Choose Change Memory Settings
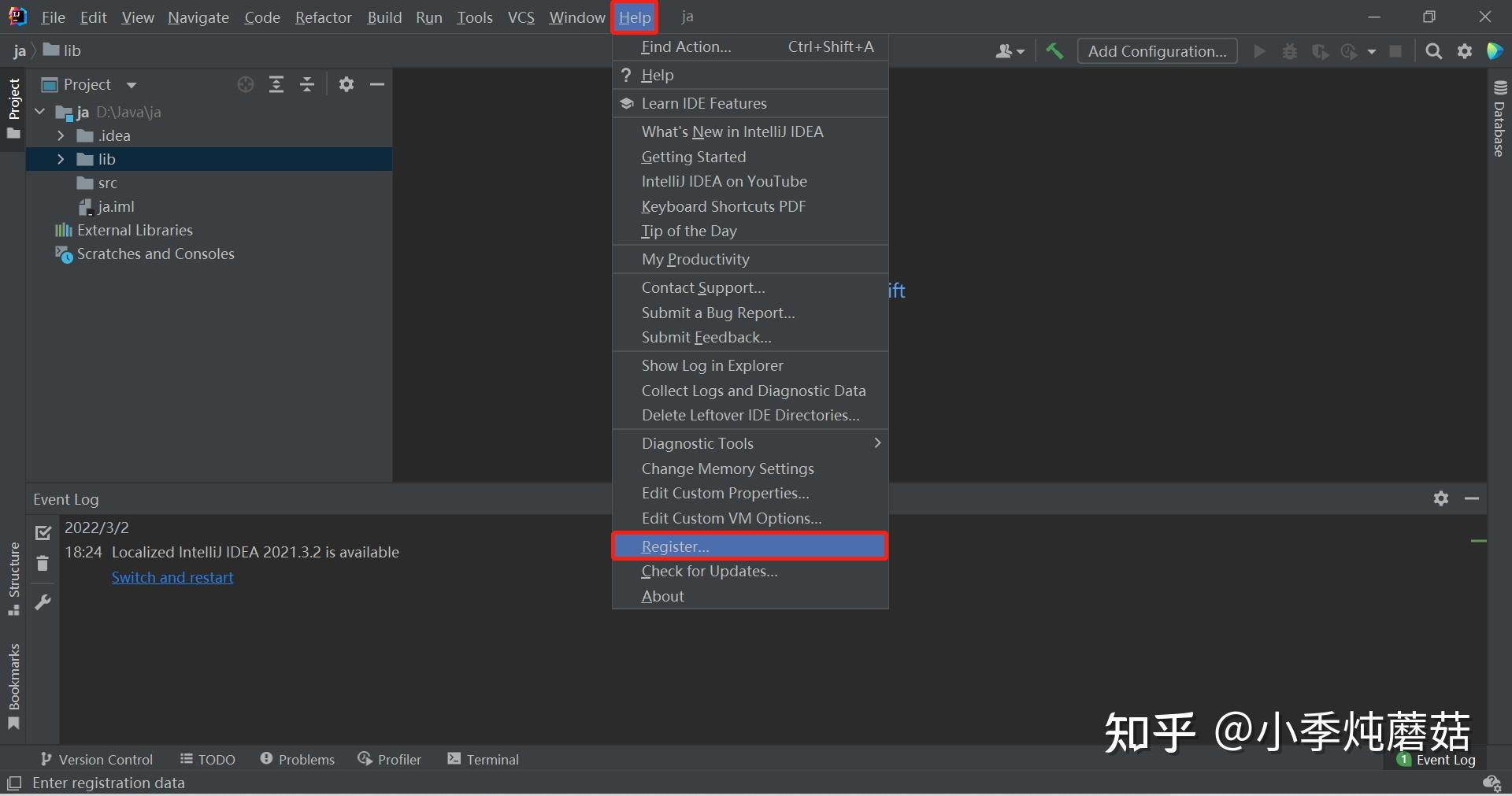Viewport: 1512px width, 796px height. coord(750,468)
